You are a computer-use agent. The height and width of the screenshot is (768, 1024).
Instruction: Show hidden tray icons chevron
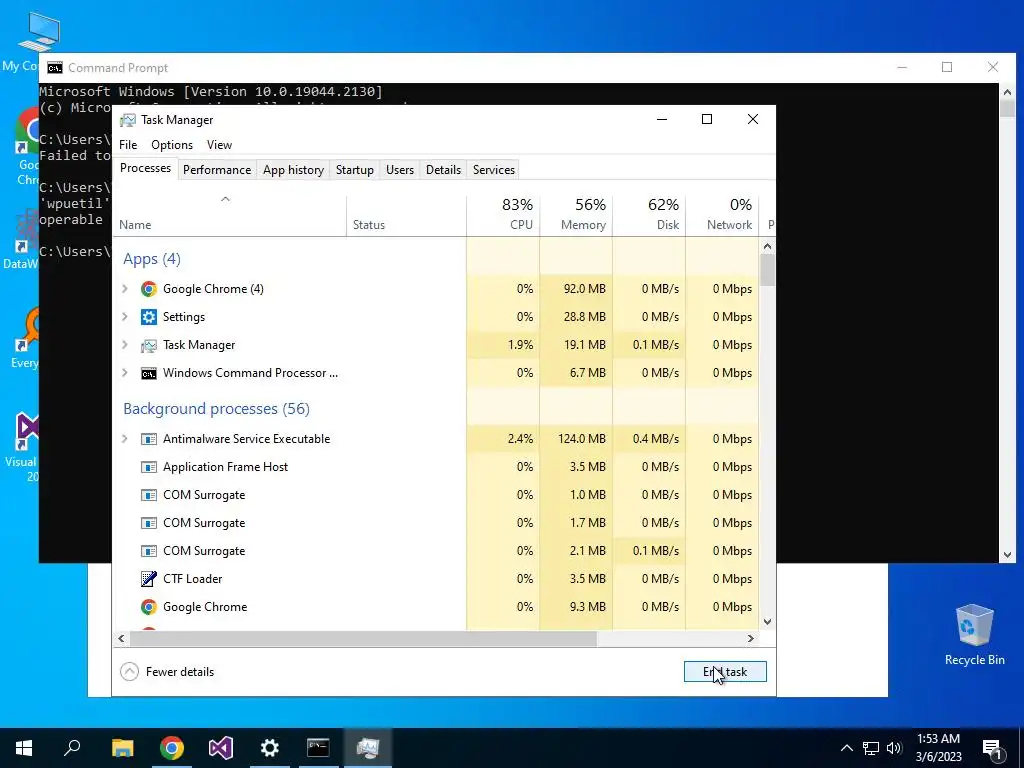846,748
